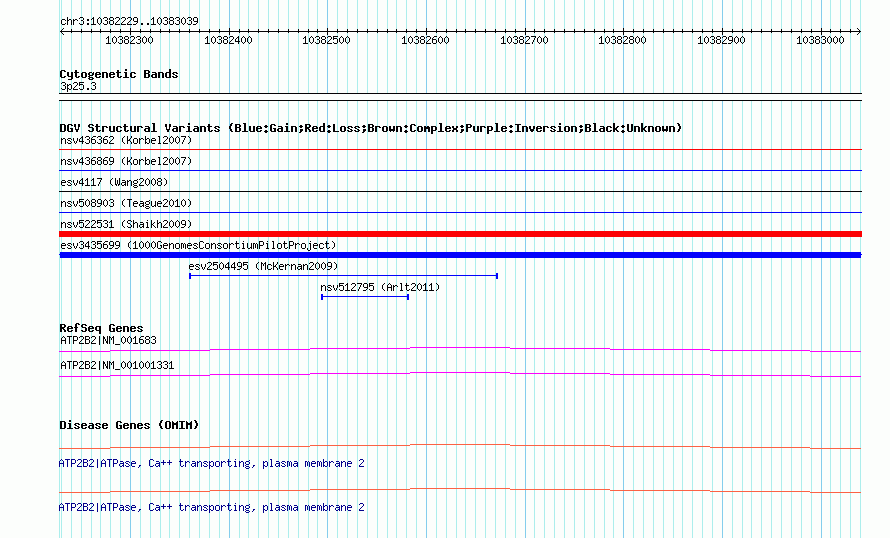This screenshot has width=890, height=538.
Task: Open variant nsv436869 (Korbel2007)
Action: [126, 161]
